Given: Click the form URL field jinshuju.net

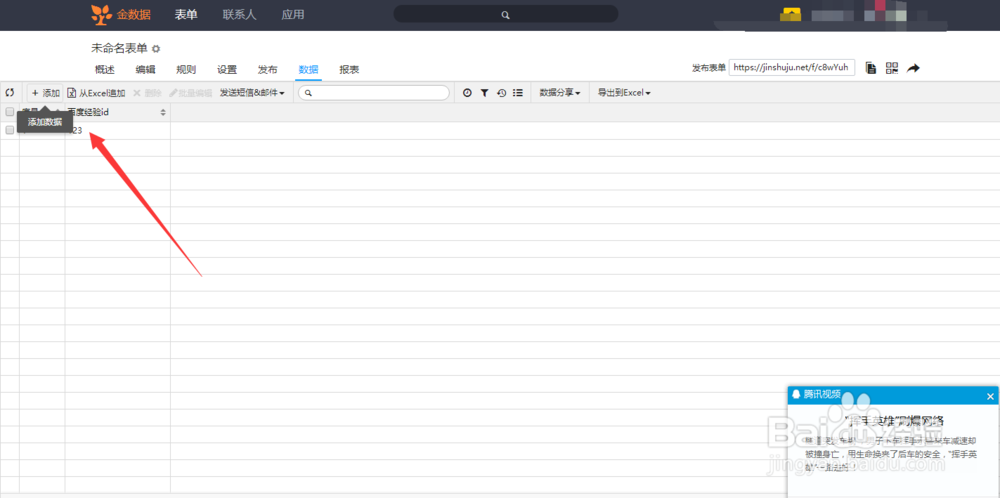Looking at the screenshot, I should [x=791, y=68].
